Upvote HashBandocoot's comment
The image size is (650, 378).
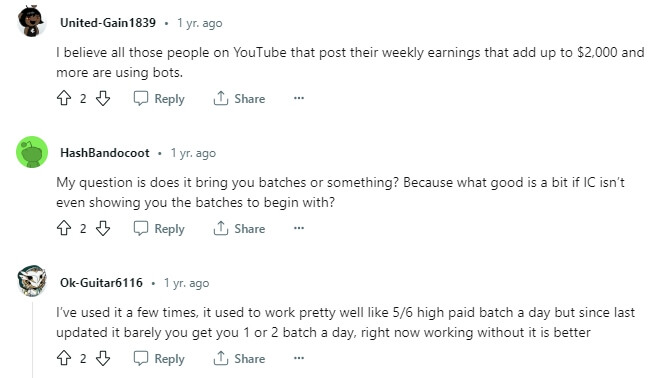[64, 228]
